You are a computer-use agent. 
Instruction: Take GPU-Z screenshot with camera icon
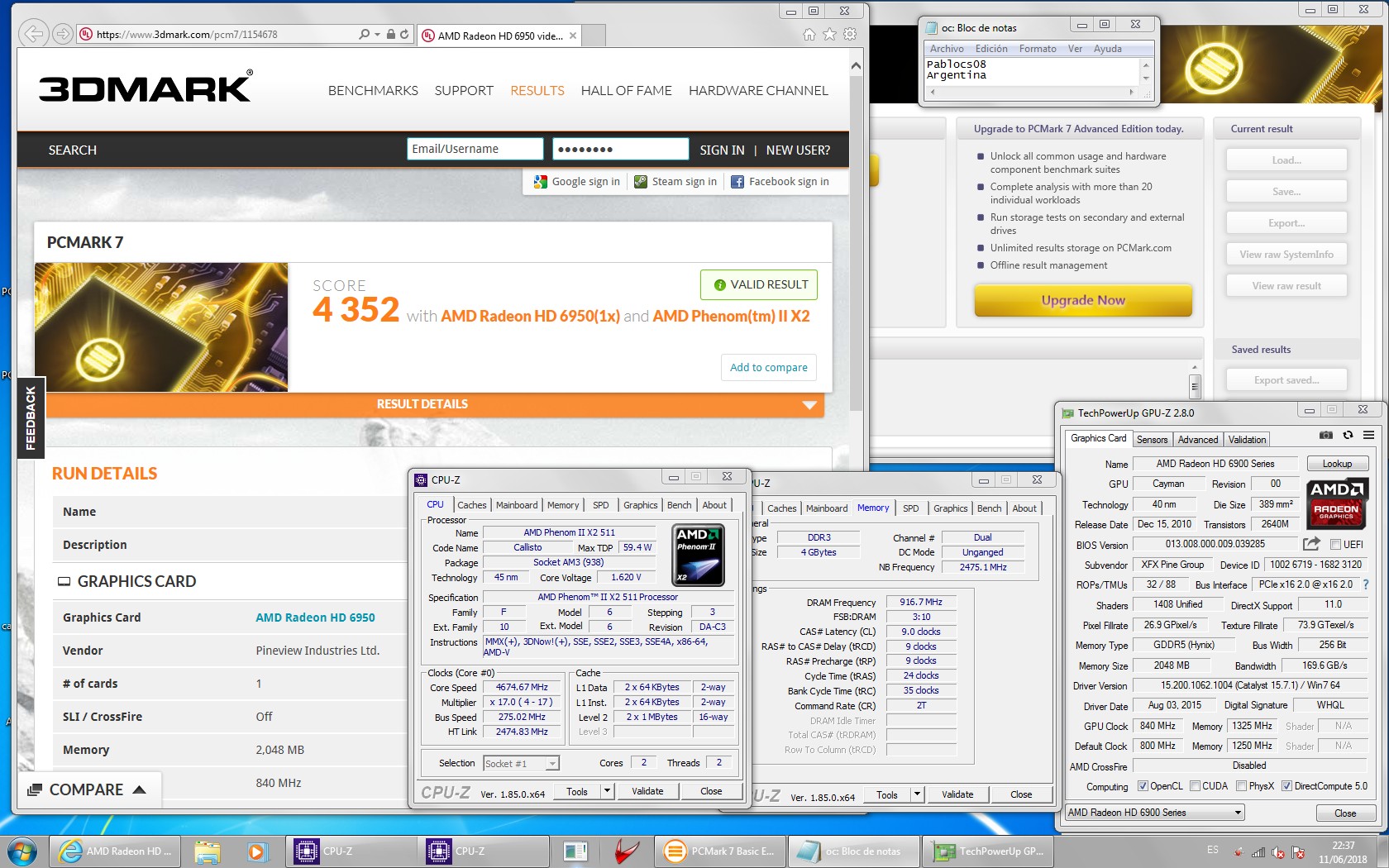point(1326,435)
